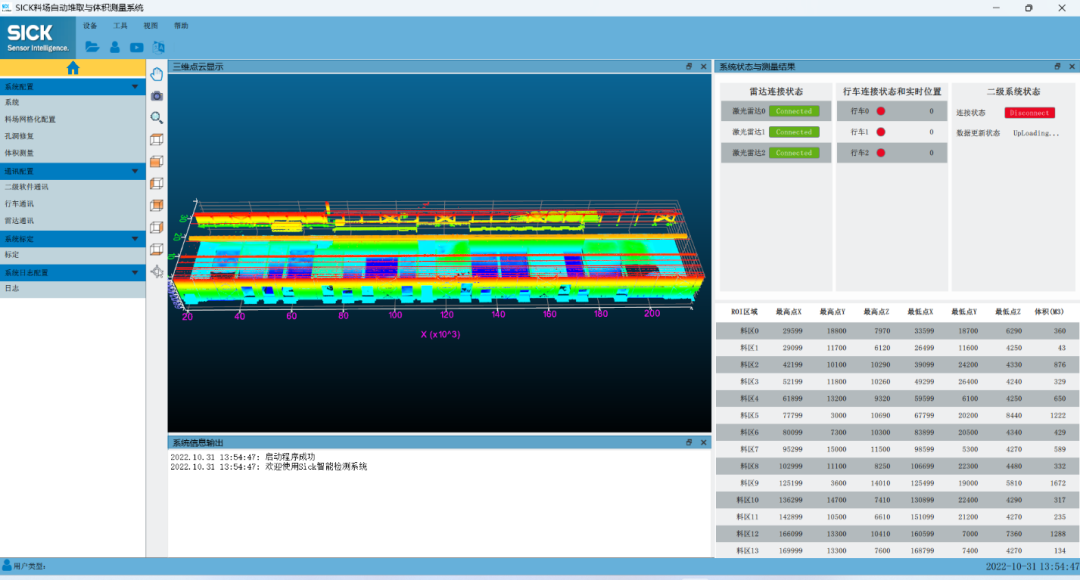
Task: Click the user type icon in the status bar
Action: click(x=6, y=566)
